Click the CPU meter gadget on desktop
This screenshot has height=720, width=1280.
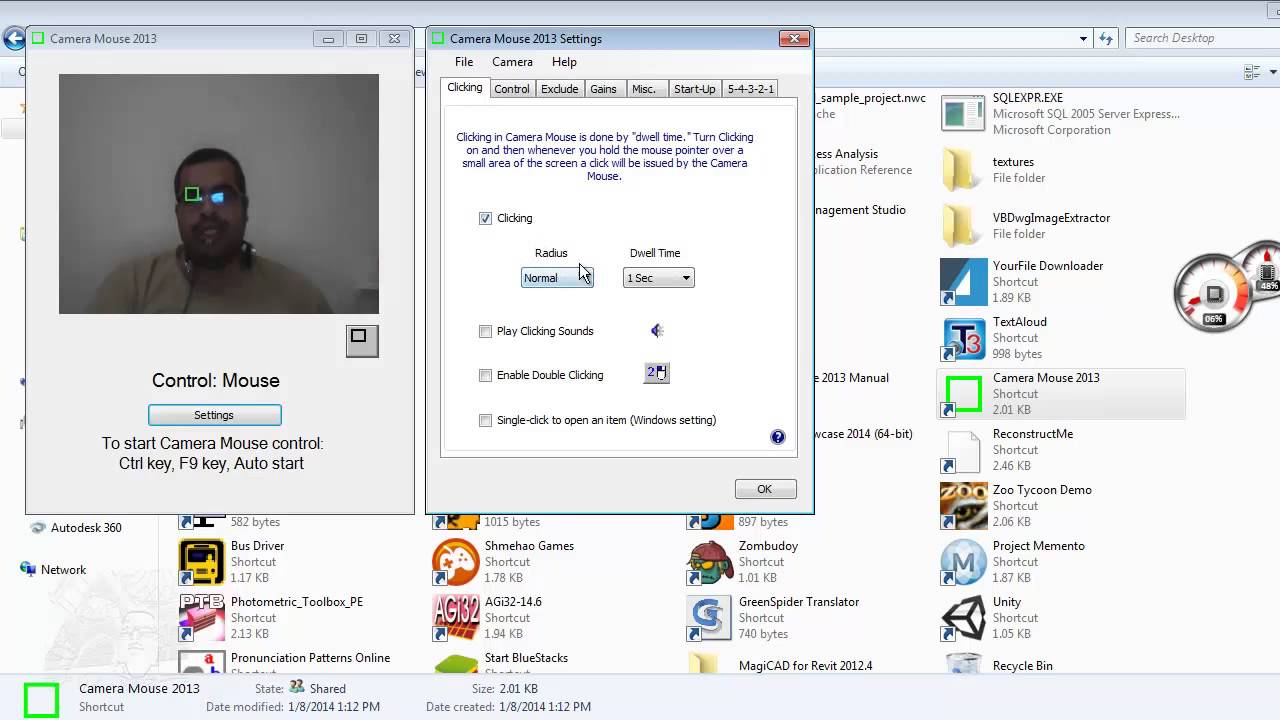pos(1212,294)
